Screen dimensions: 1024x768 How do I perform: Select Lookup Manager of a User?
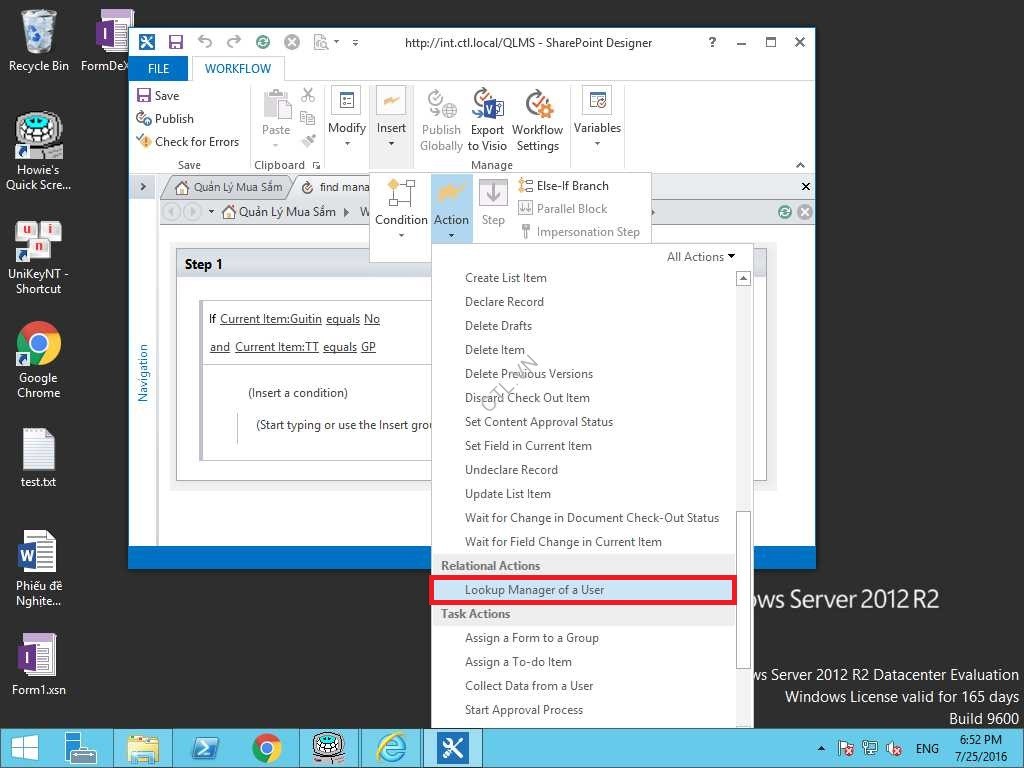tap(534, 590)
